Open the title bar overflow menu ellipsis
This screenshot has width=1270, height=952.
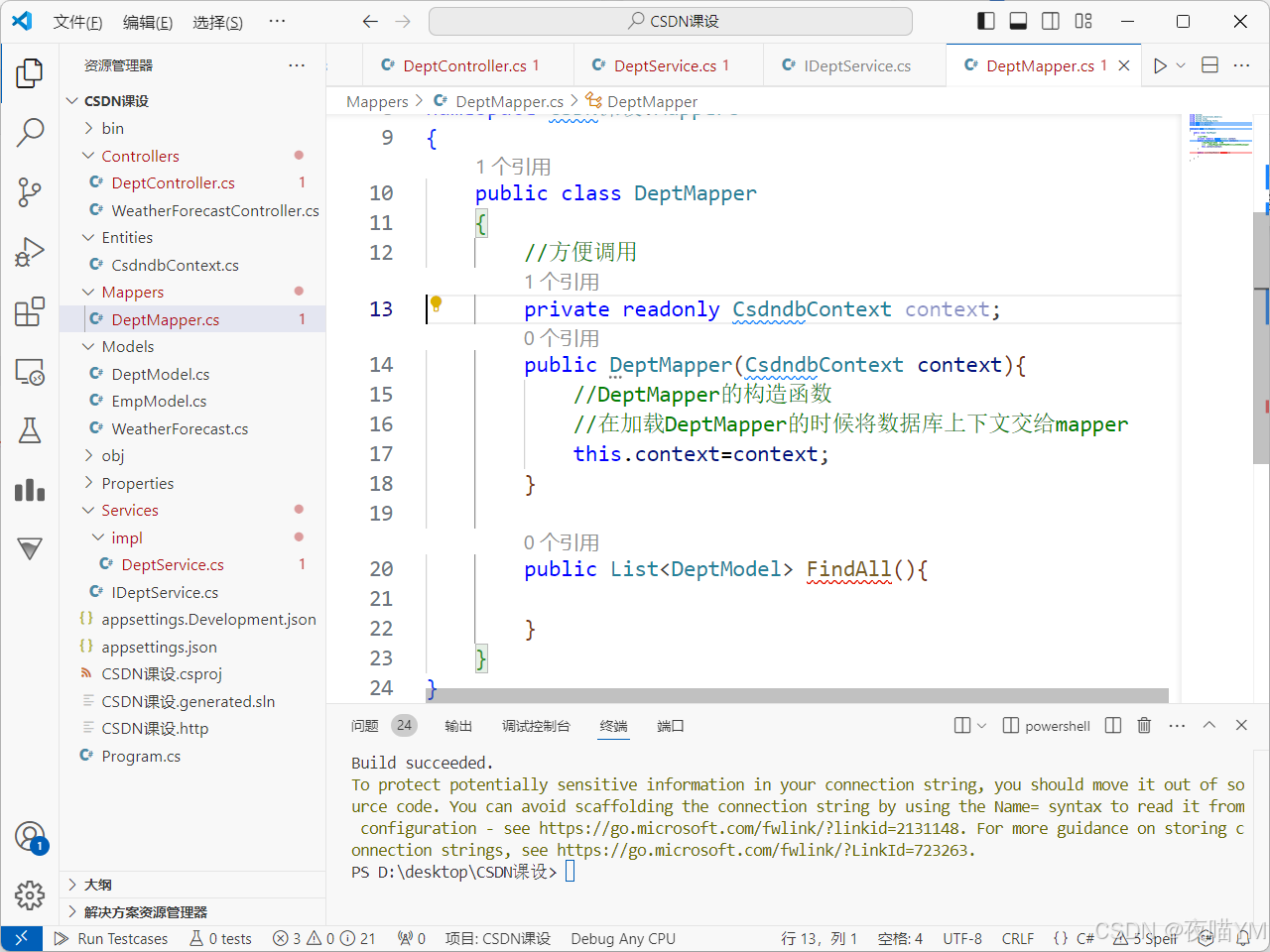(277, 21)
